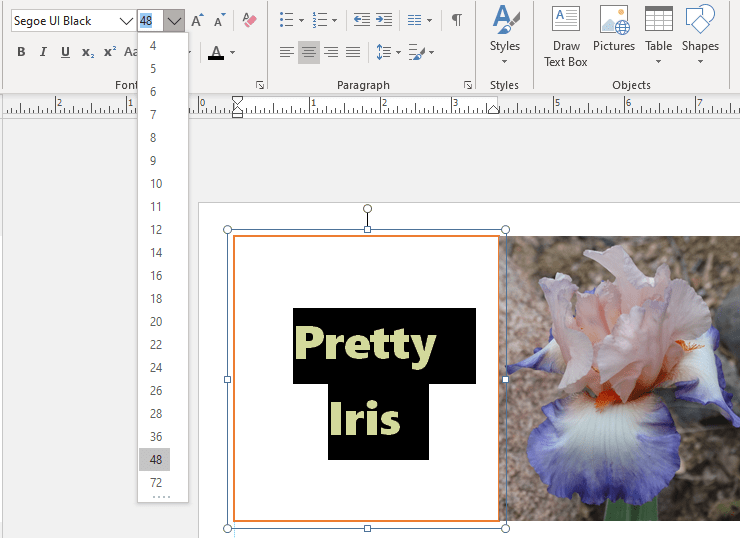This screenshot has width=740, height=538.
Task: Open the Shapes gallery
Action: click(x=700, y=30)
